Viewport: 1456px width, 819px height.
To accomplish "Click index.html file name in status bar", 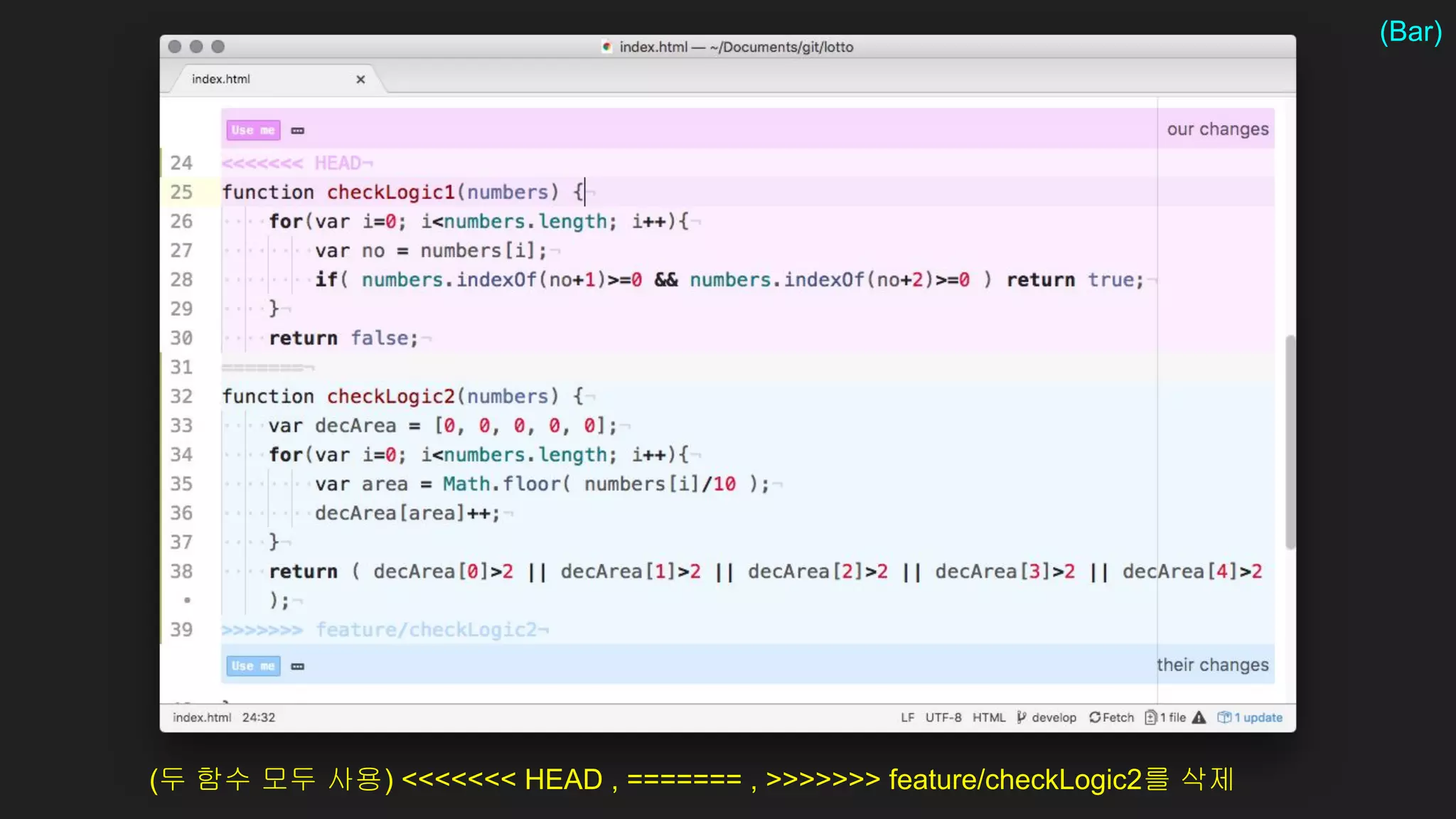I will coord(202,717).
